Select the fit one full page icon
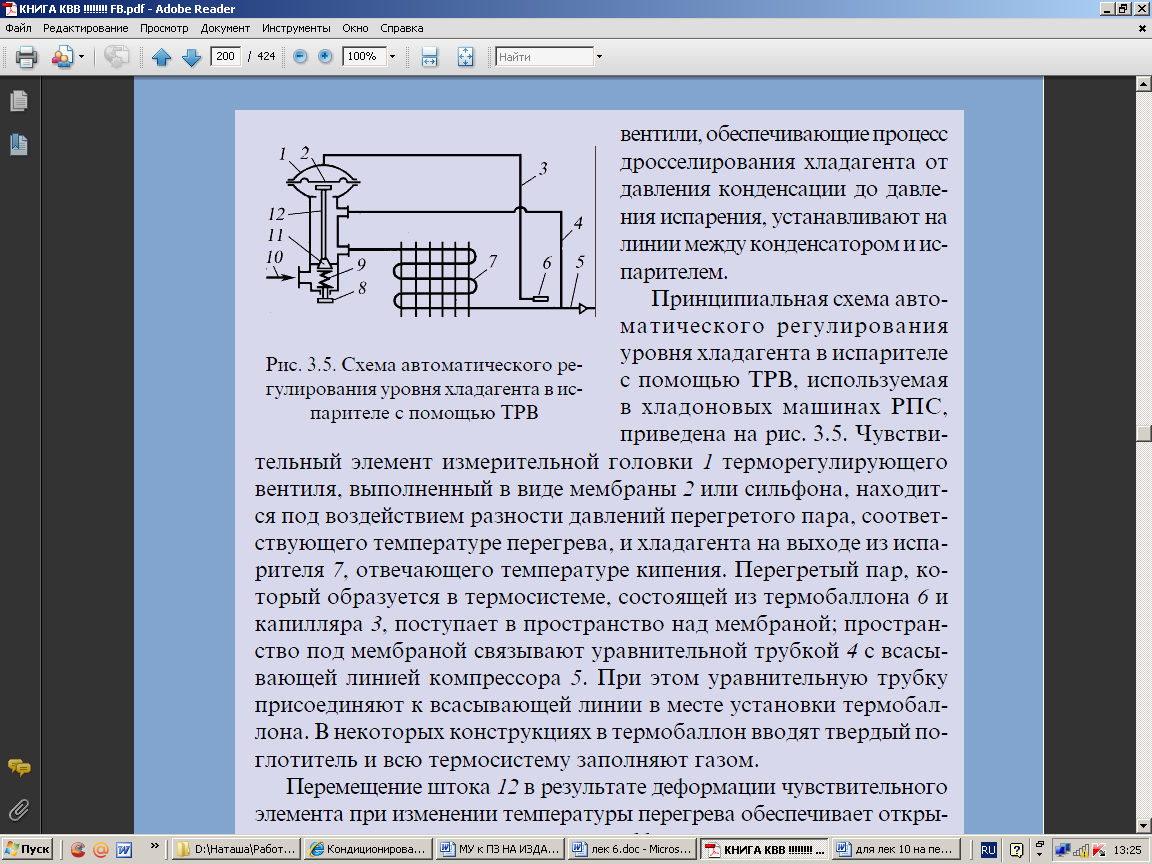Screen dimensions: 1152x864 (x=466, y=57)
